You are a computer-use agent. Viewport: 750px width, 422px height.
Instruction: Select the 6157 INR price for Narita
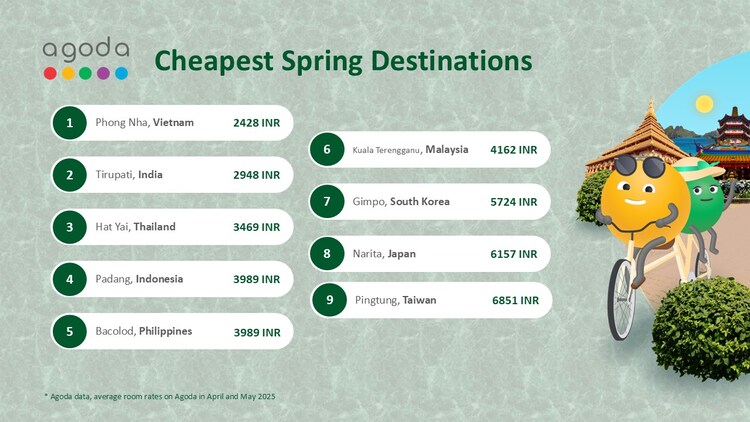(x=513, y=254)
